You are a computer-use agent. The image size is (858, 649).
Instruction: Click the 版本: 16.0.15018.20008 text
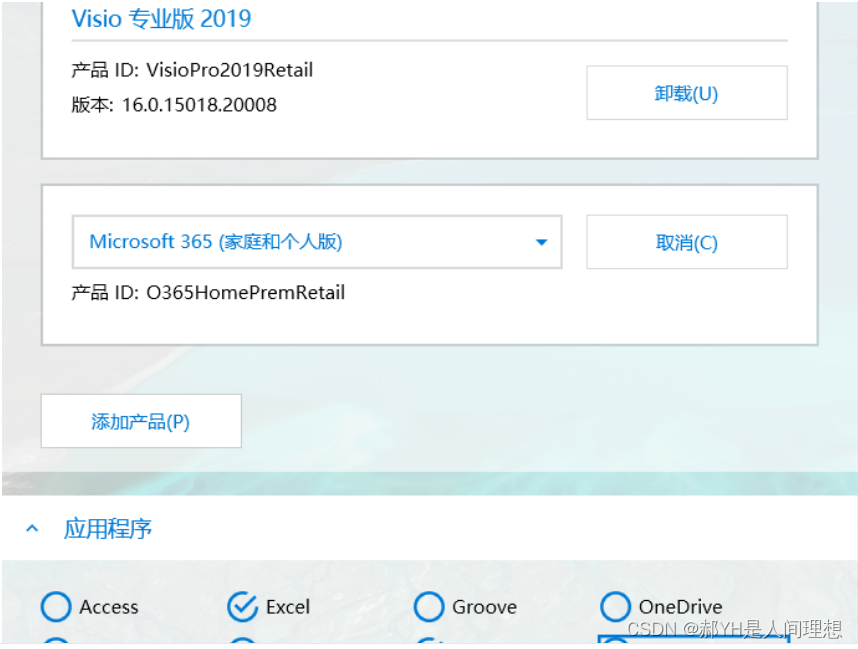click(174, 105)
